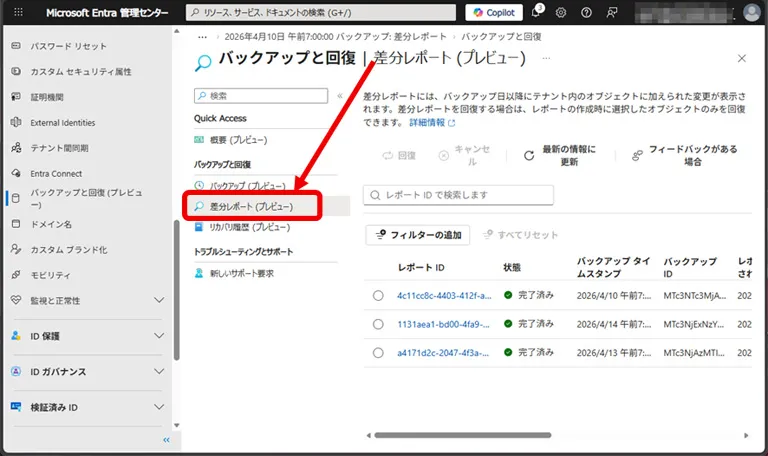The height and width of the screenshot is (456, 768).
Task: Click フィードバックがある場合 button
Action: (x=684, y=155)
